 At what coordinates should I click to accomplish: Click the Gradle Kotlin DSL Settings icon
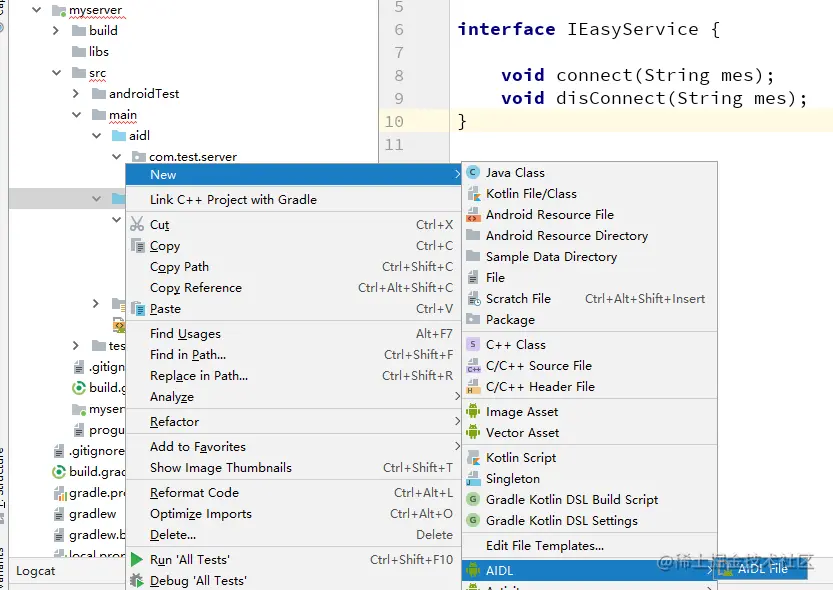pos(473,520)
